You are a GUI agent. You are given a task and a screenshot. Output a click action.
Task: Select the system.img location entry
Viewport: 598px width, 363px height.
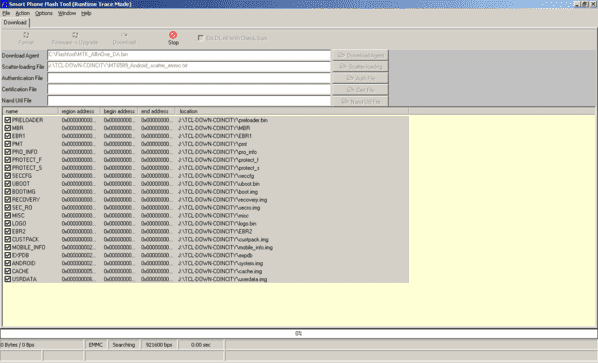[x=220, y=263]
